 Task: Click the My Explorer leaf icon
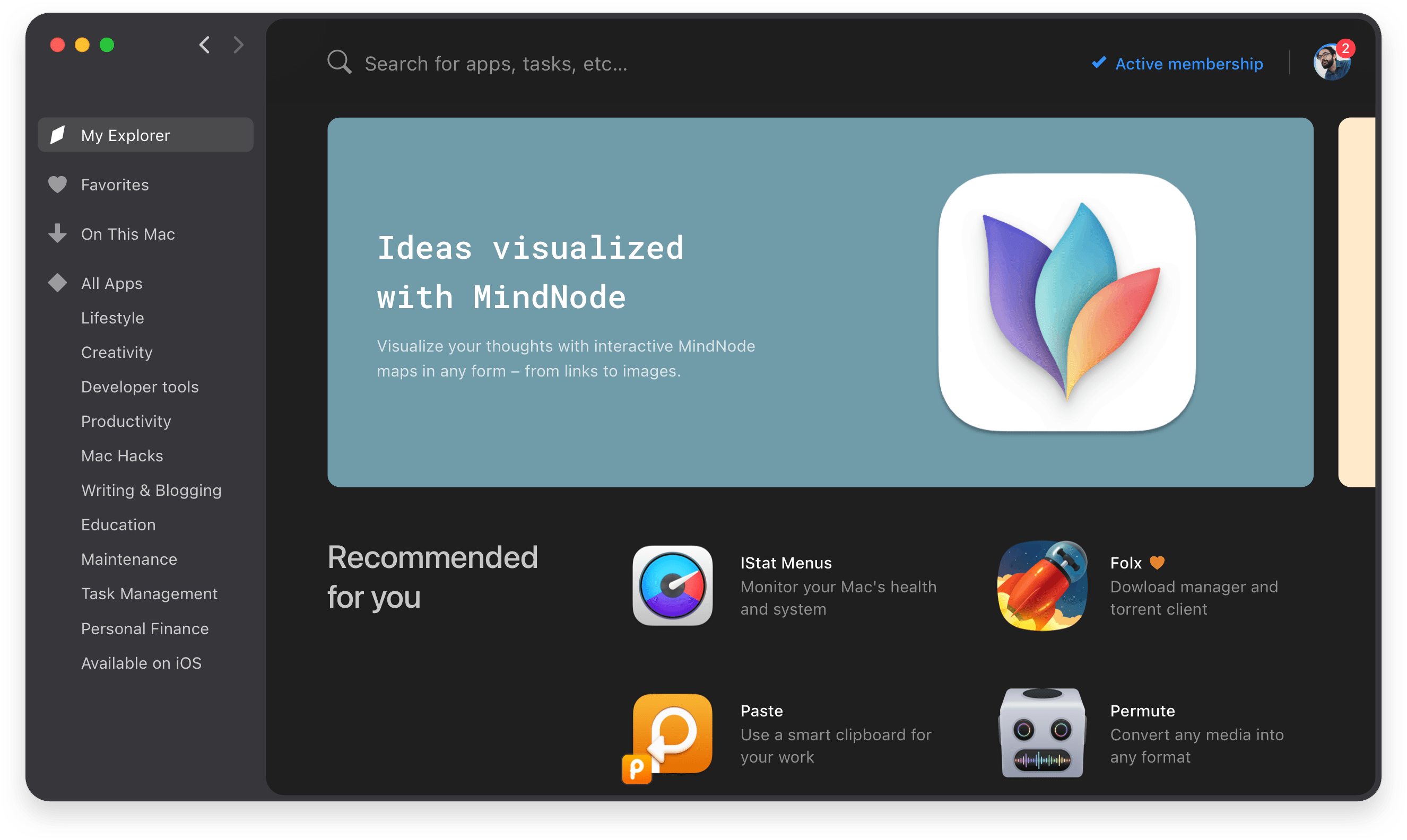click(58, 135)
